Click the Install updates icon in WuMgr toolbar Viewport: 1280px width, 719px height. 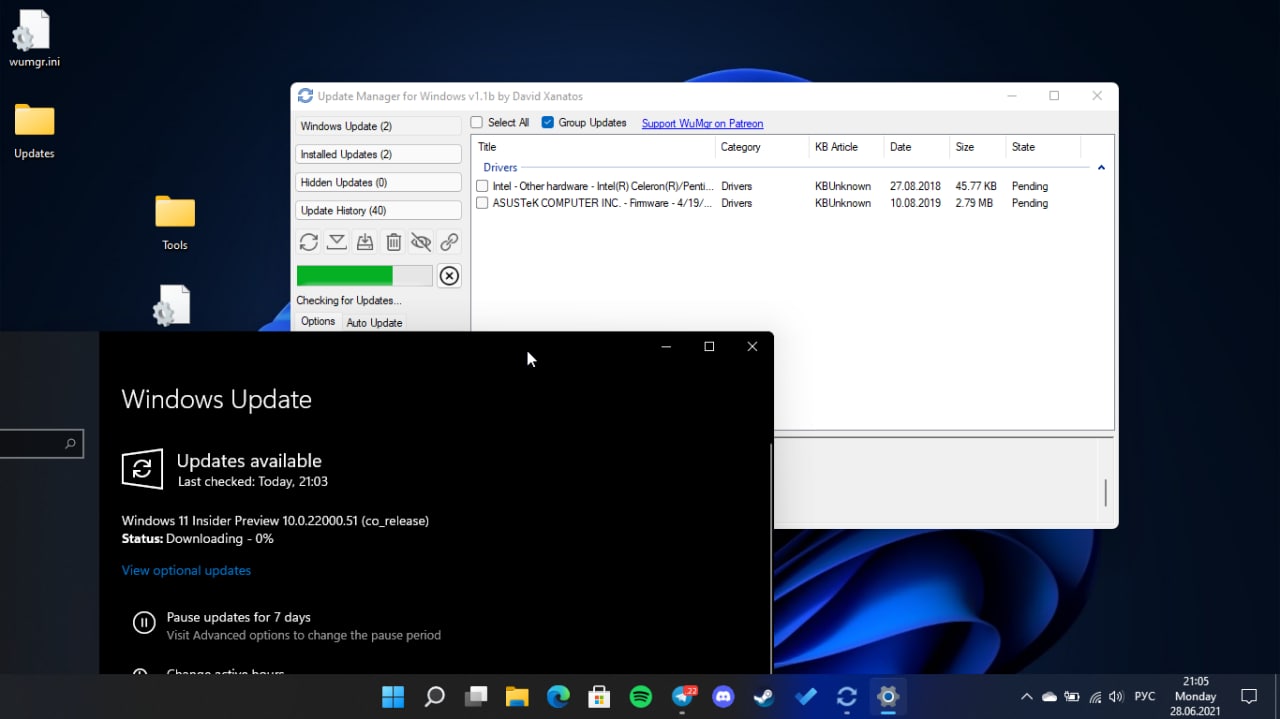tap(365, 242)
